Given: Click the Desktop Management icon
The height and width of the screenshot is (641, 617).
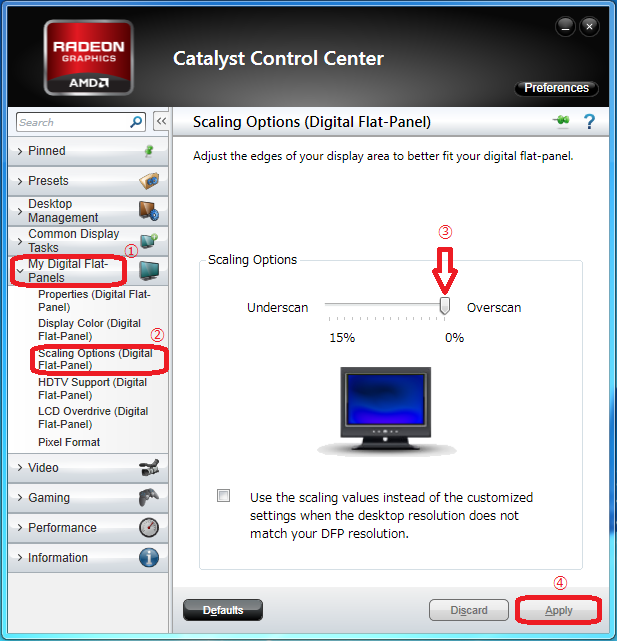Looking at the screenshot, I should (x=149, y=211).
